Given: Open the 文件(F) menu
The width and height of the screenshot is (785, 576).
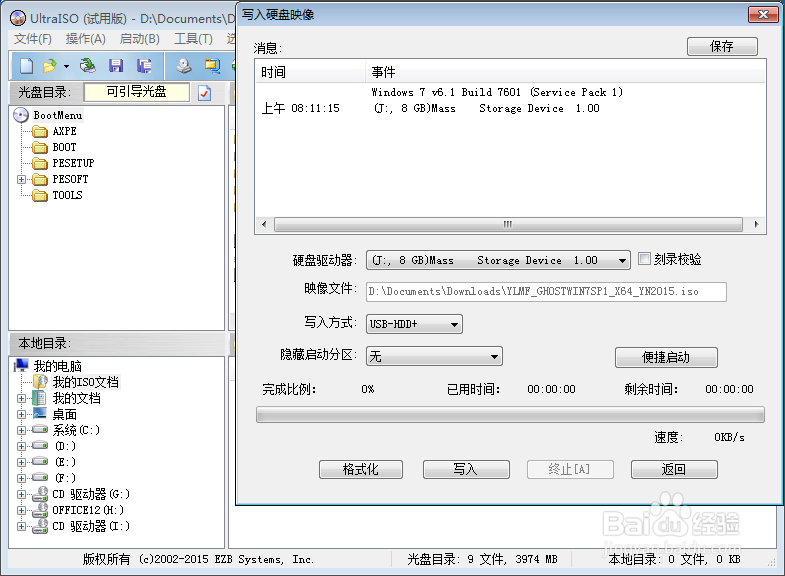Looking at the screenshot, I should click(x=33, y=39).
